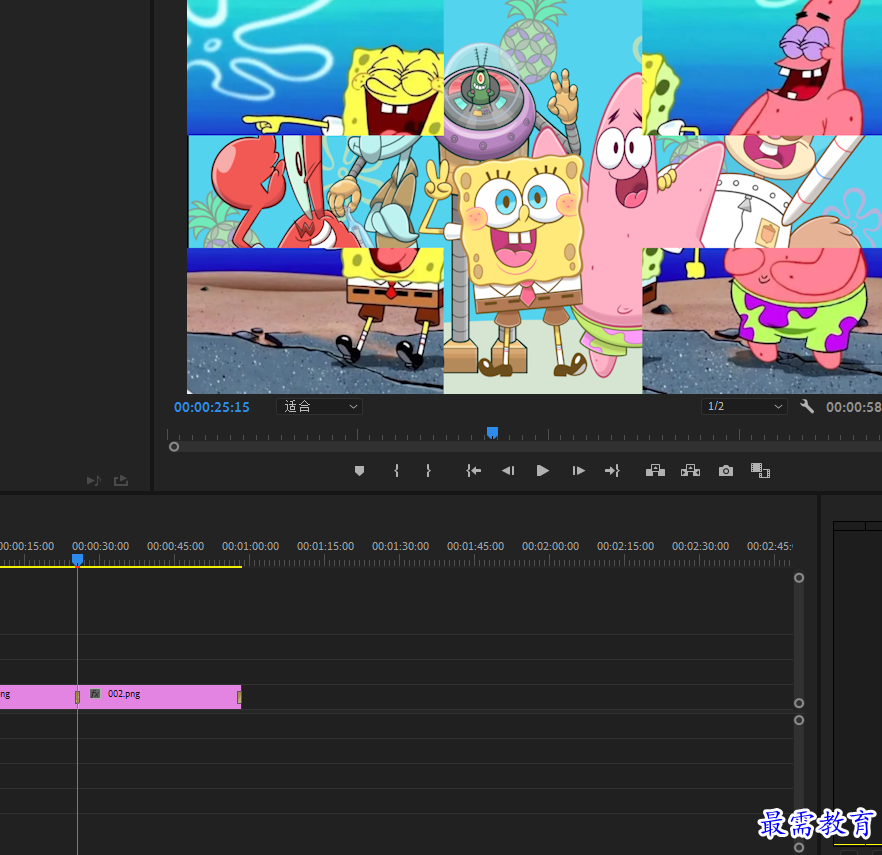
Task: Click program monitor playhead marker
Action: pos(492,432)
